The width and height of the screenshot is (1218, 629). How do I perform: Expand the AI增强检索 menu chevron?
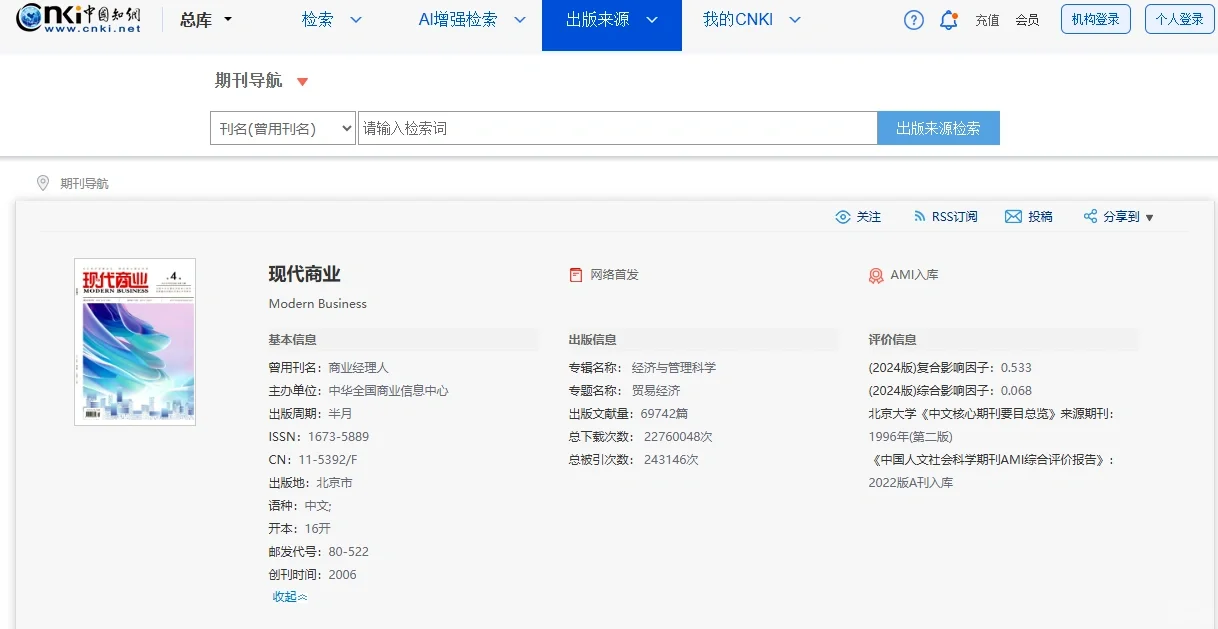519,20
